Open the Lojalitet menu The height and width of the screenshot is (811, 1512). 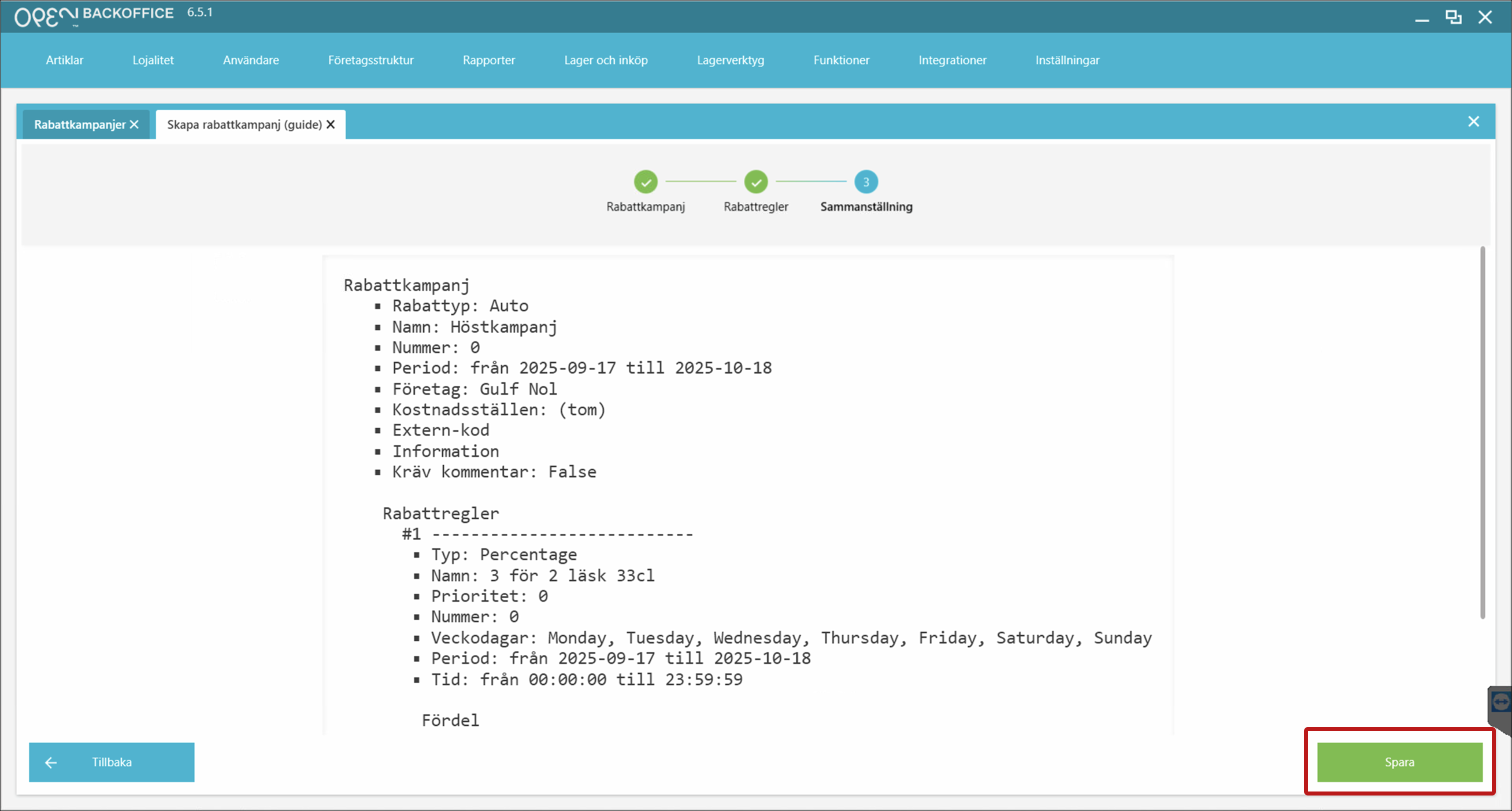pos(152,60)
